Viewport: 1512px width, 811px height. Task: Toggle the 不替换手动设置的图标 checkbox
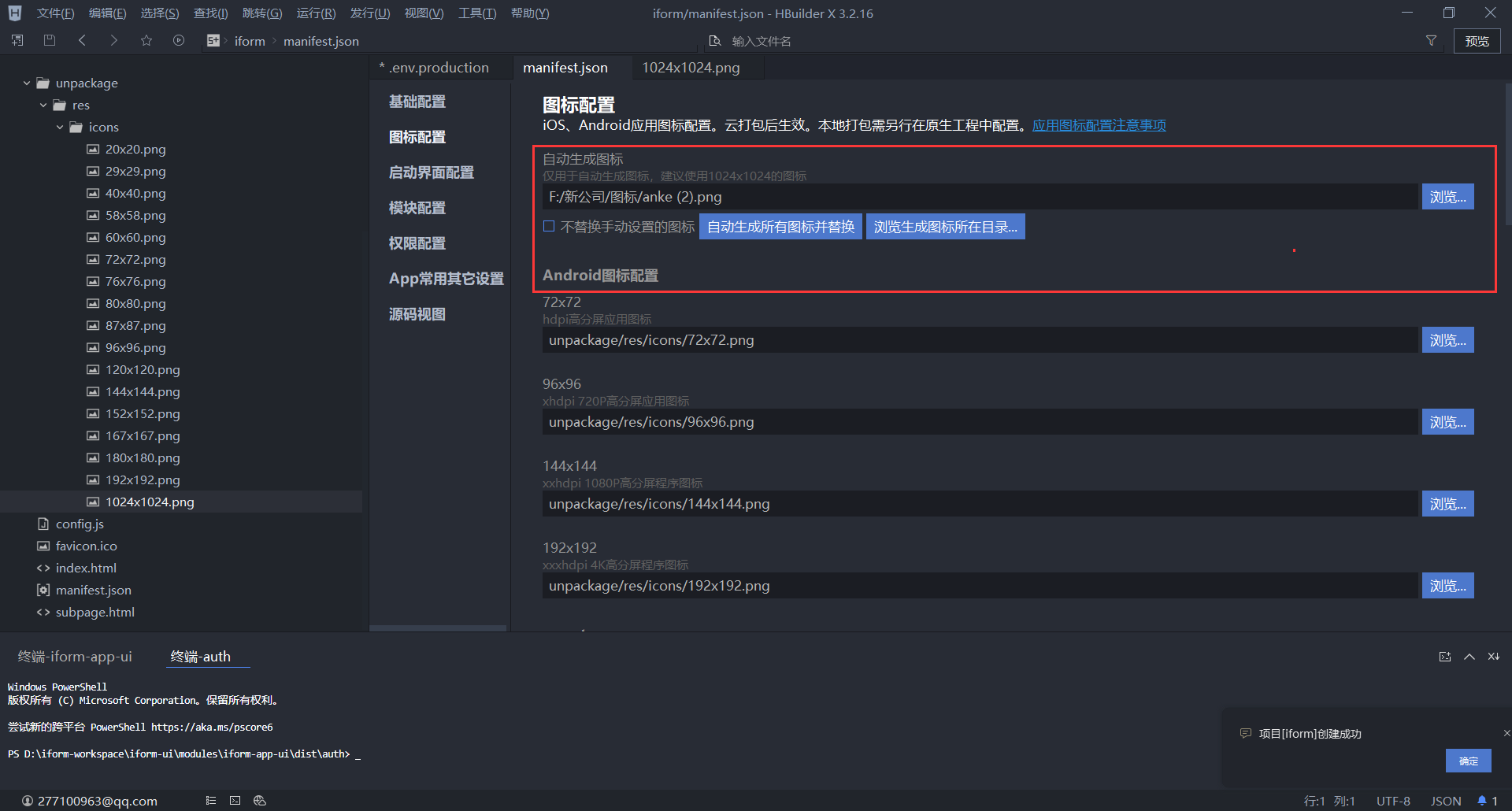549,227
